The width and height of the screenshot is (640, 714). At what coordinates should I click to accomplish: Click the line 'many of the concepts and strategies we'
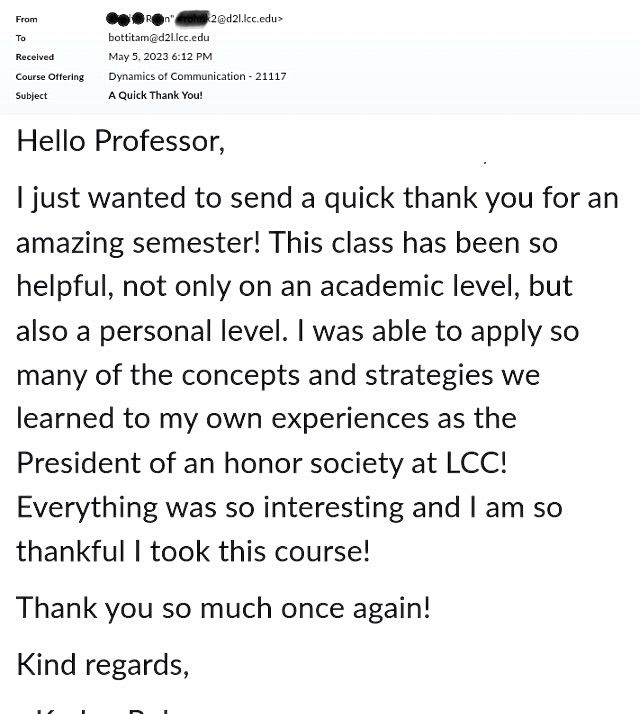pyautogui.click(x=277, y=375)
